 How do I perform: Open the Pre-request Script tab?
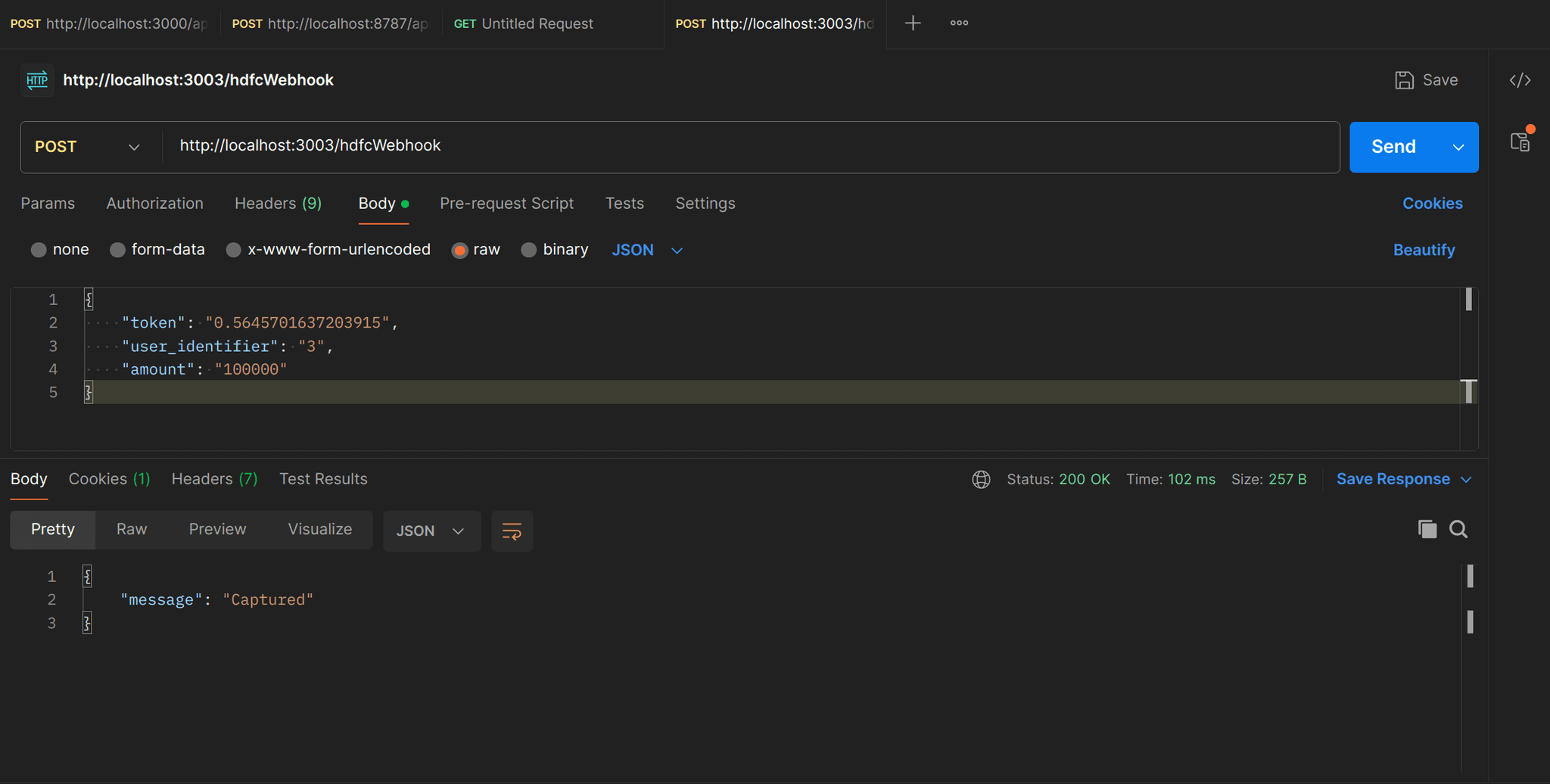coord(506,204)
